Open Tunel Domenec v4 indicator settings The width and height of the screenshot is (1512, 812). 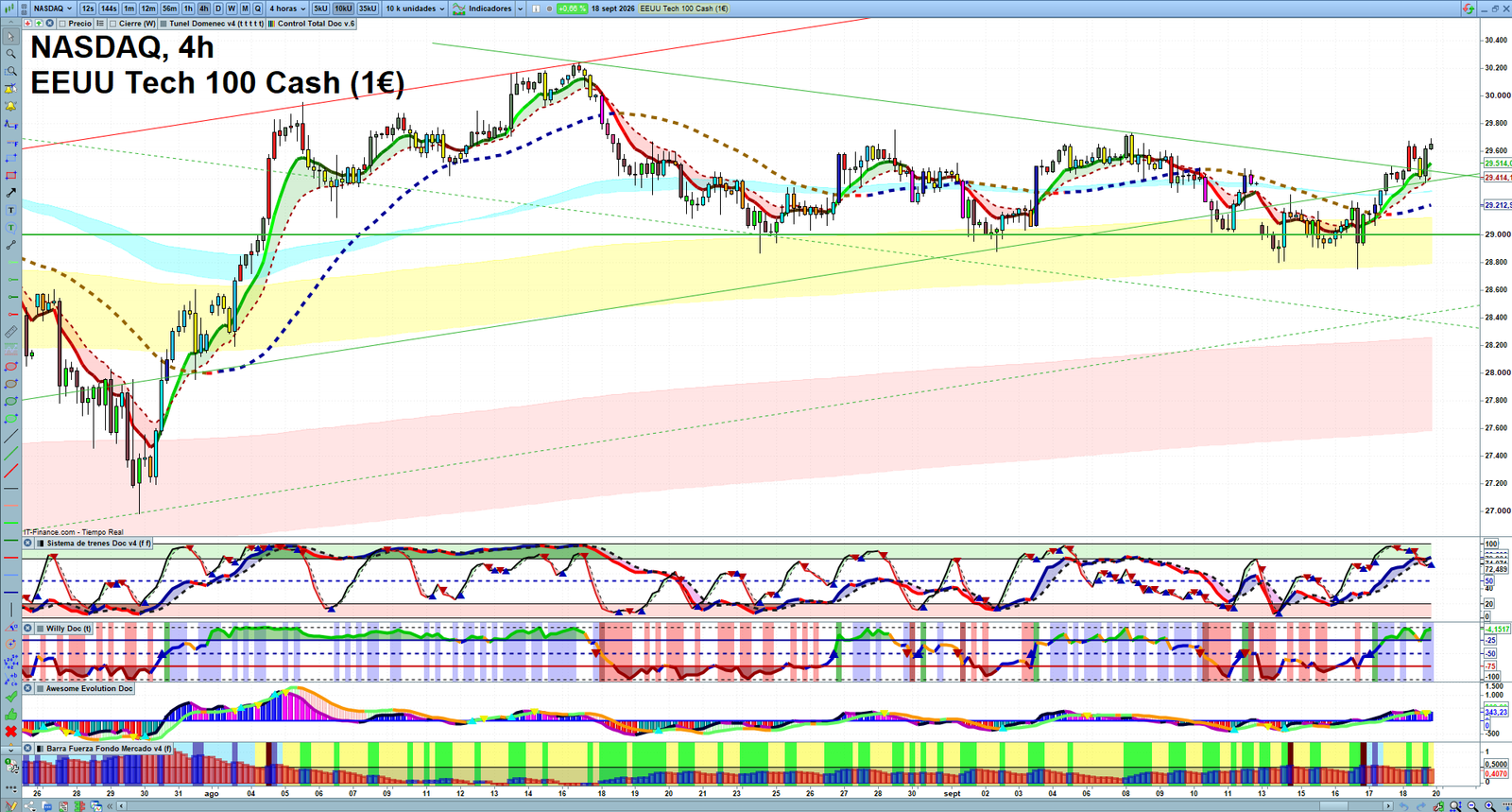point(212,24)
